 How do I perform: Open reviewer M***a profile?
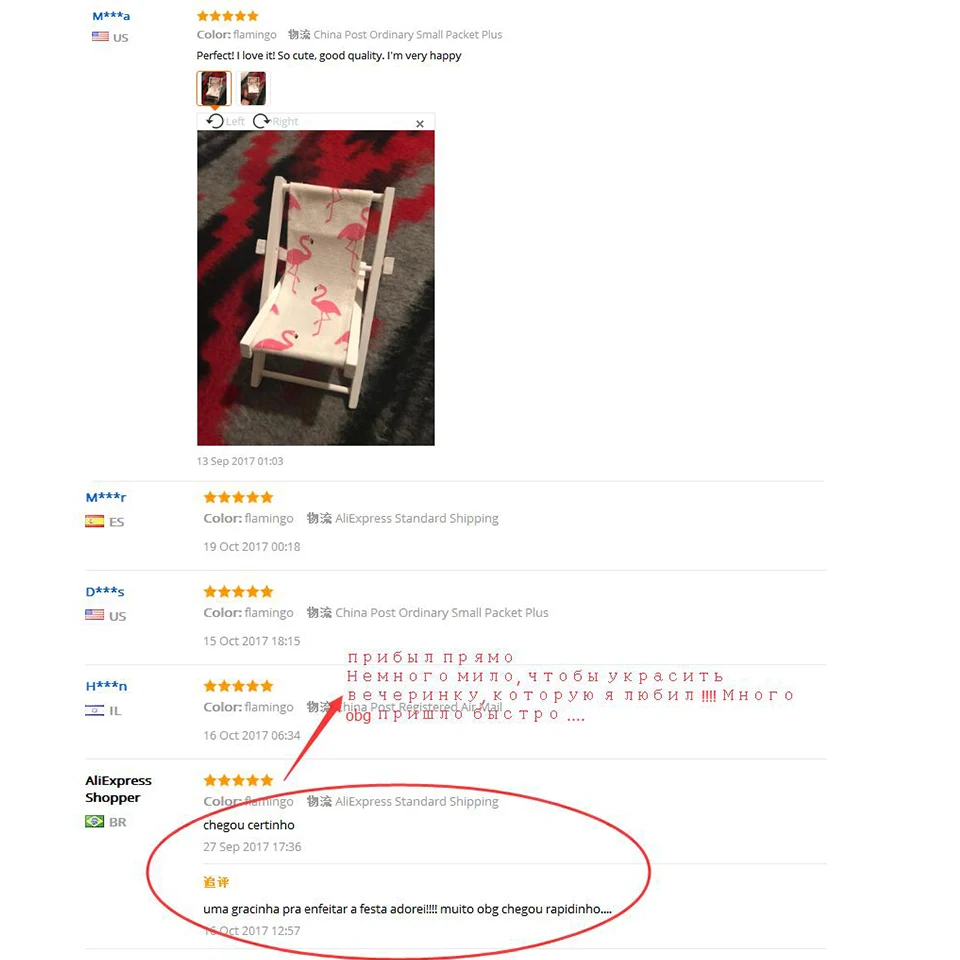(x=111, y=16)
